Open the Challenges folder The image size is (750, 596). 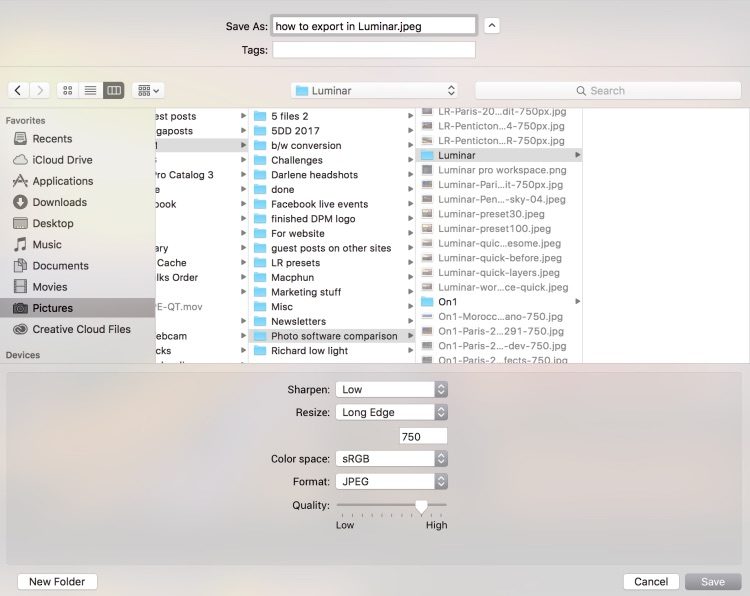click(332, 160)
